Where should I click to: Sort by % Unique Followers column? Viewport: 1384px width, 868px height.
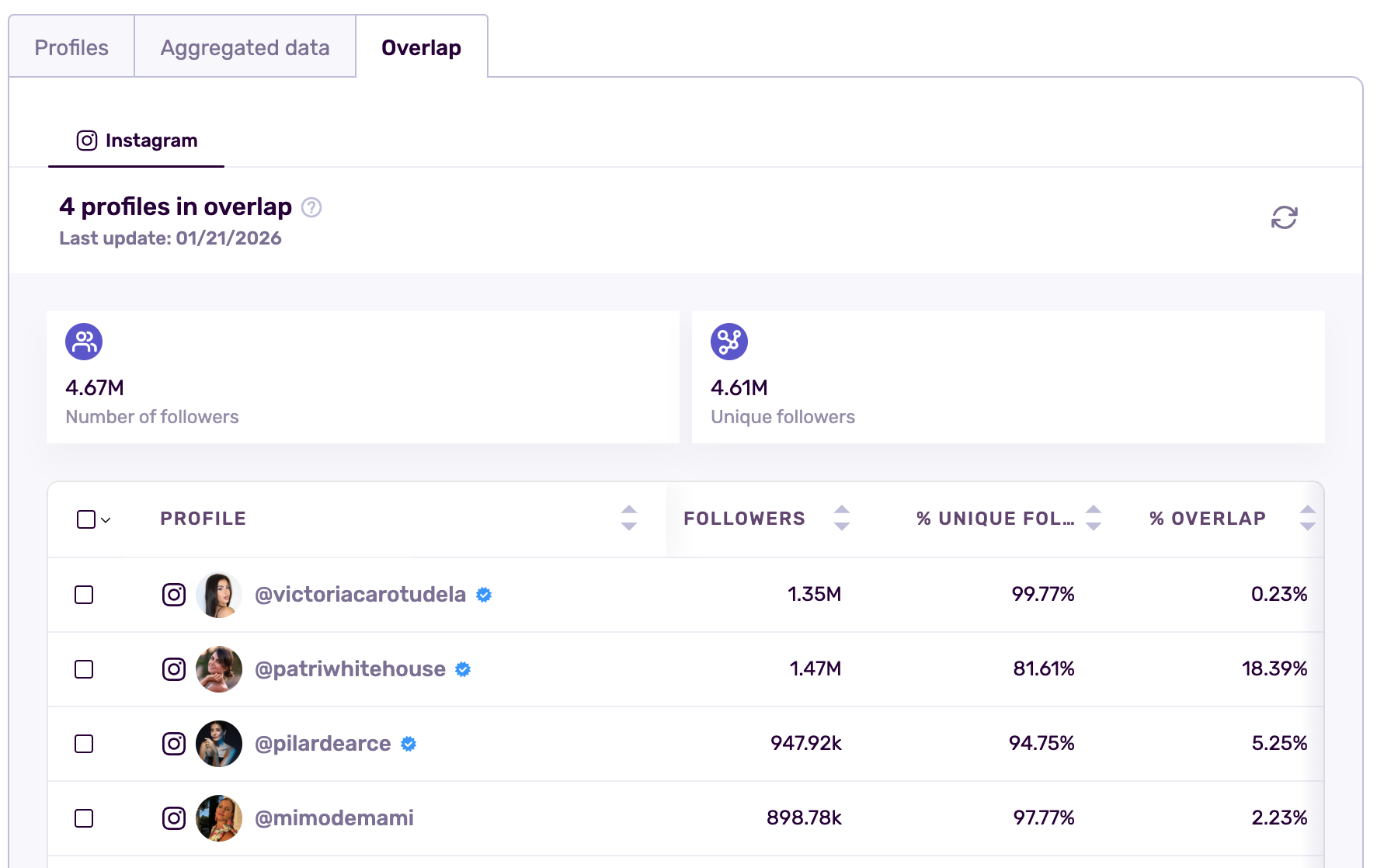pyautogui.click(x=1093, y=518)
